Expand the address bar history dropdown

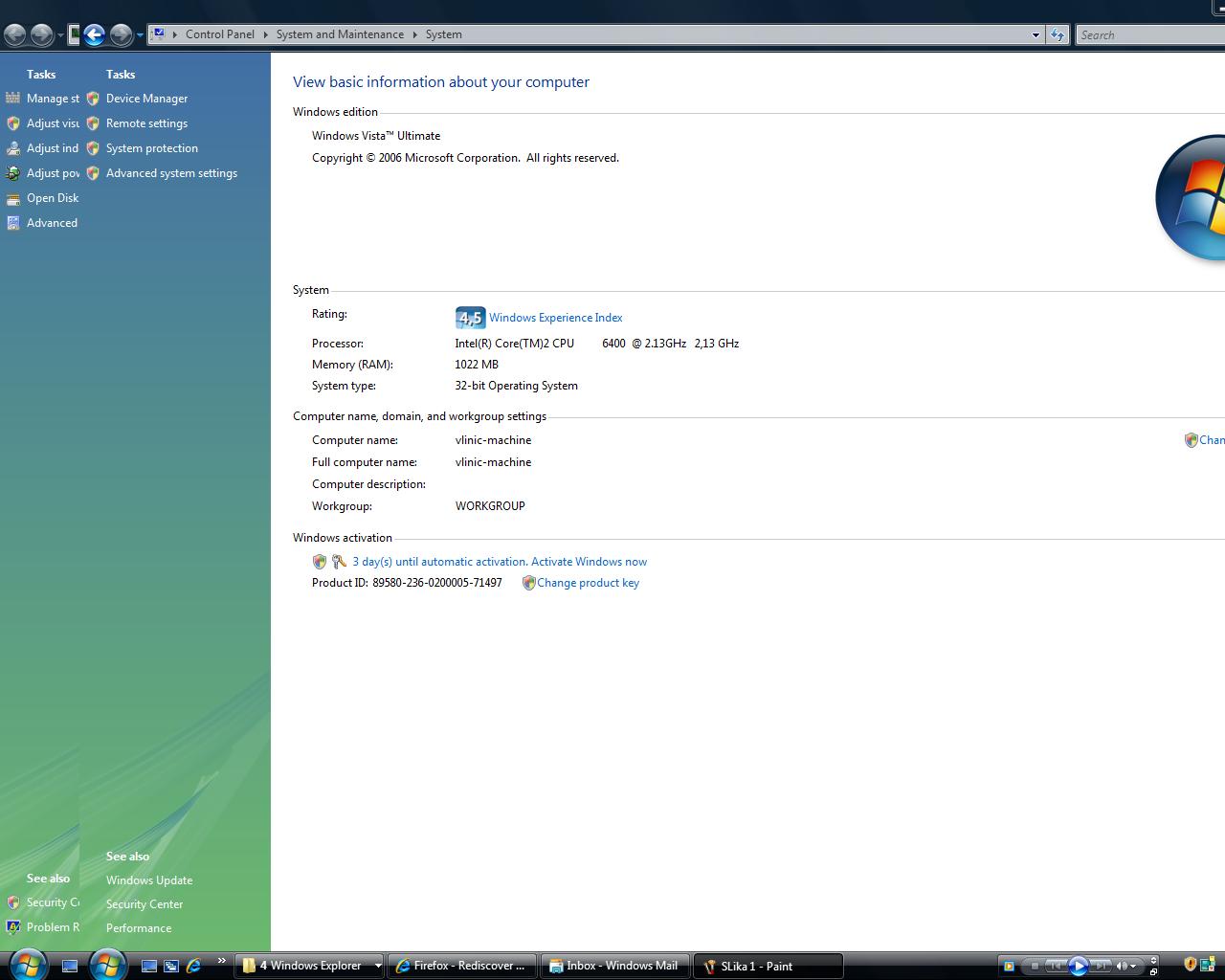point(1036,34)
